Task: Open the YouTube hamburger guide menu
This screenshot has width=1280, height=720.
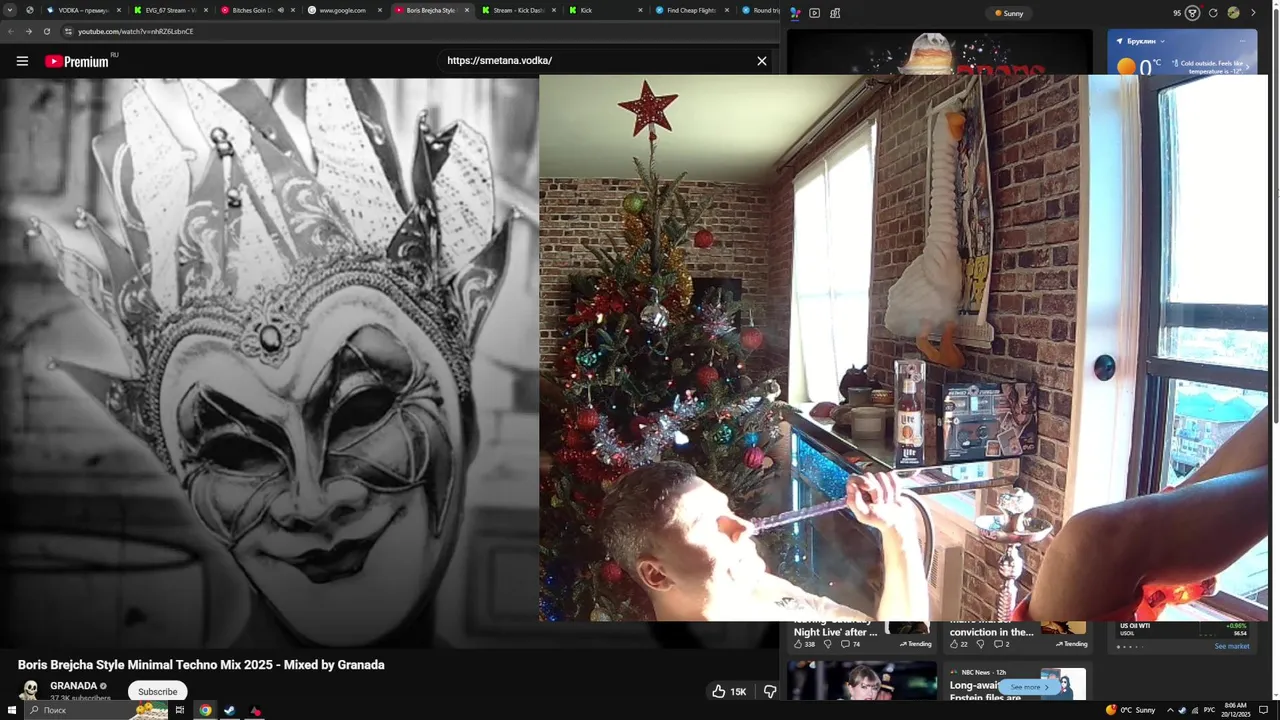Action: [22, 61]
